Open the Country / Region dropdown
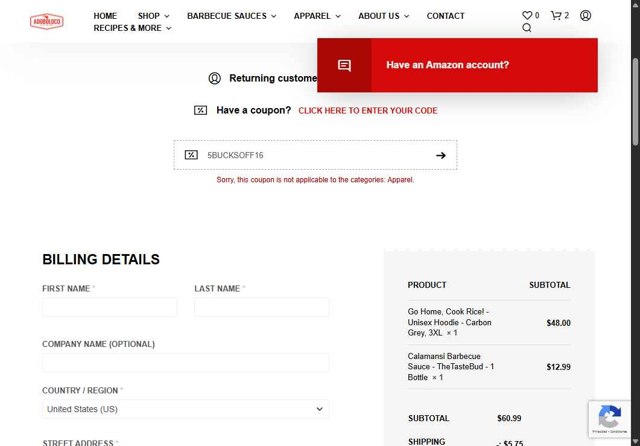 pos(186,409)
